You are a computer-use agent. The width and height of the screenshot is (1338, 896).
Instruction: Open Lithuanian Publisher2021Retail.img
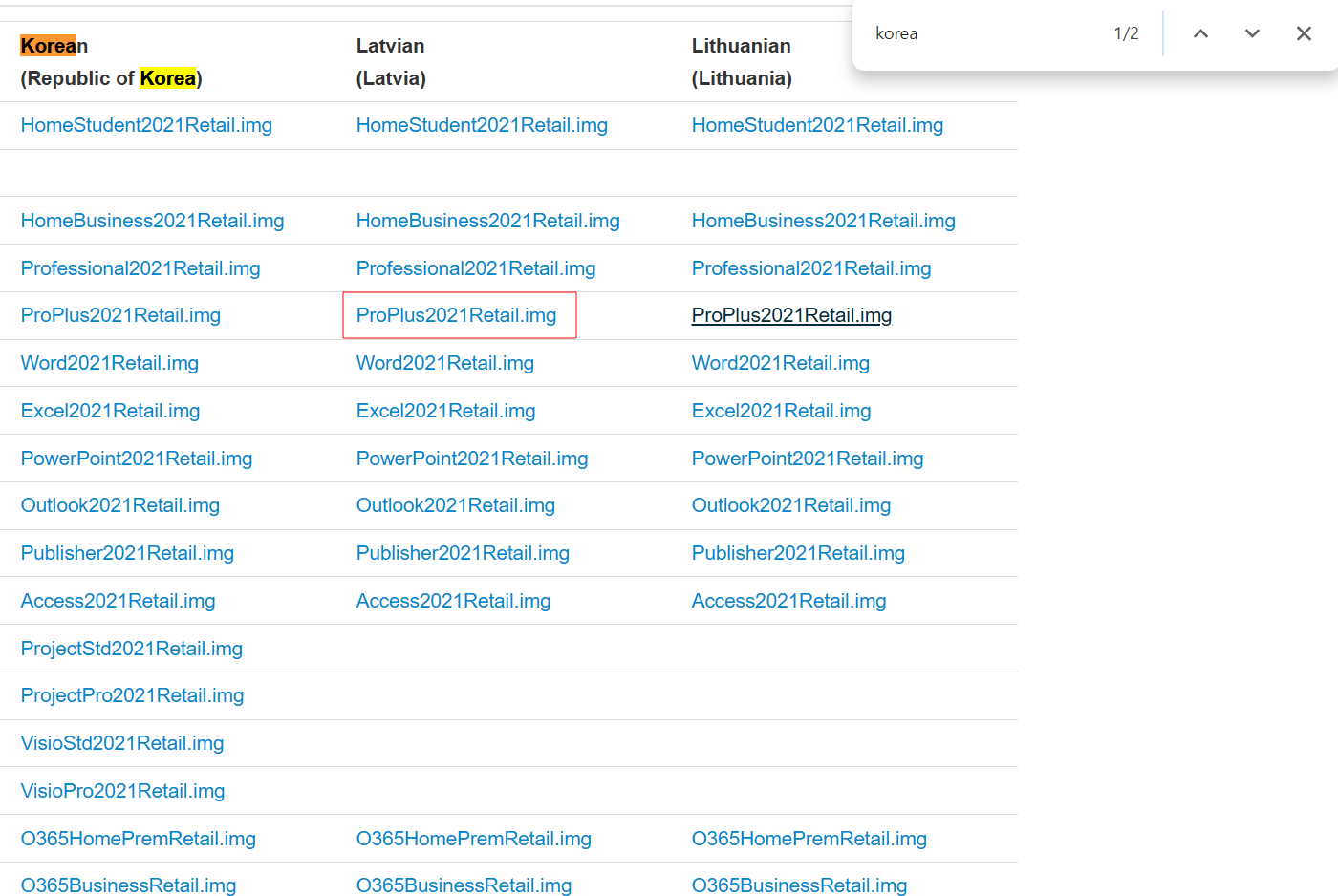[798, 553]
